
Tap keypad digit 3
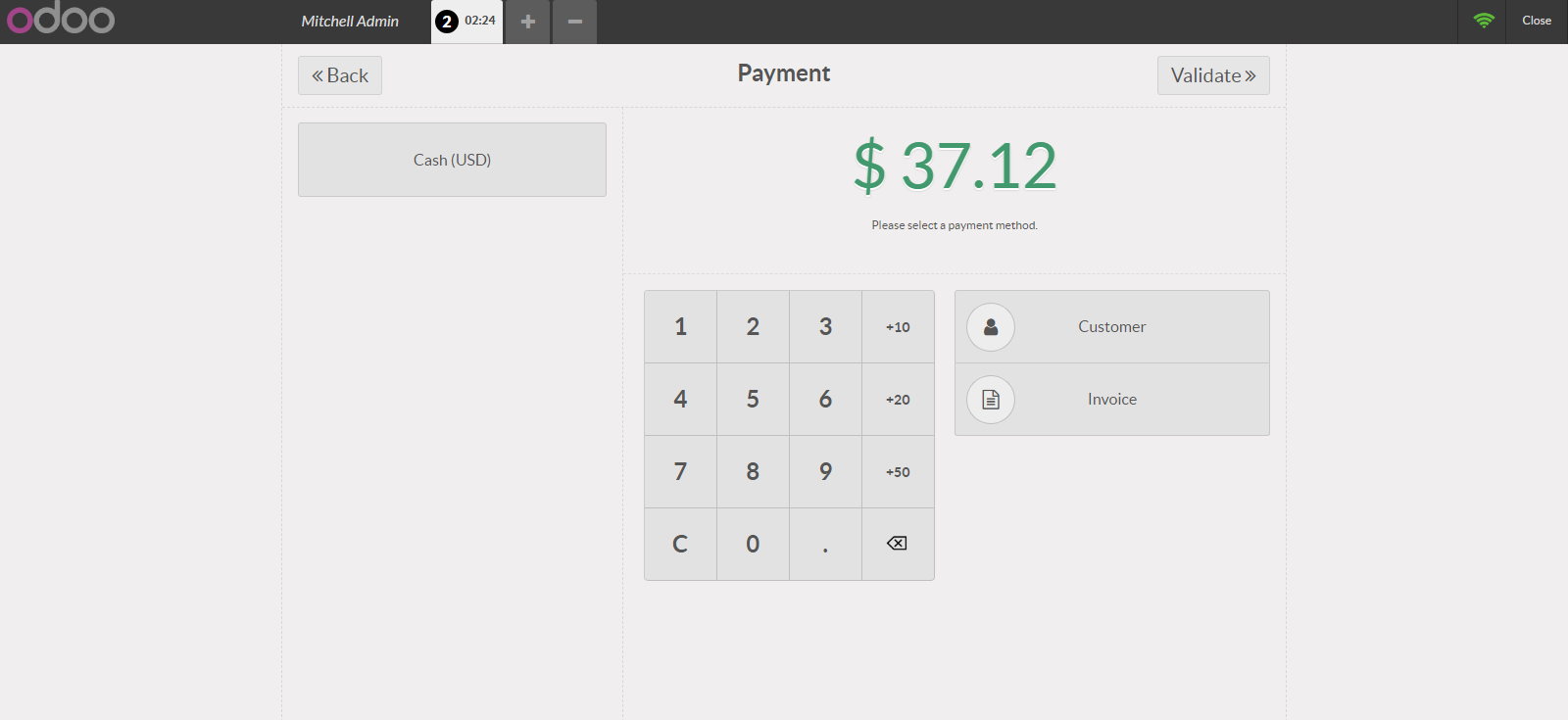pos(825,326)
